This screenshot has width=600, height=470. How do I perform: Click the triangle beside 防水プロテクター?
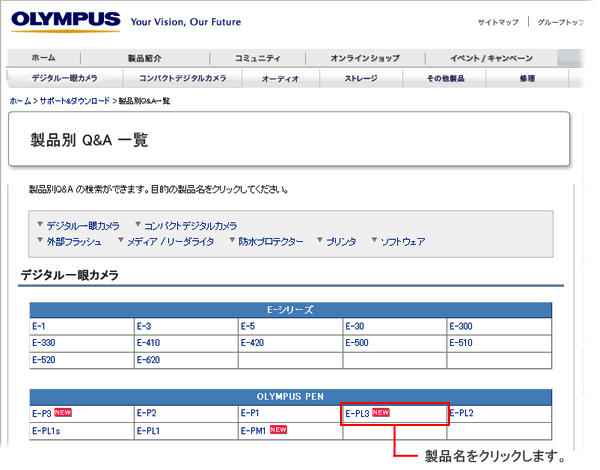coord(232,240)
